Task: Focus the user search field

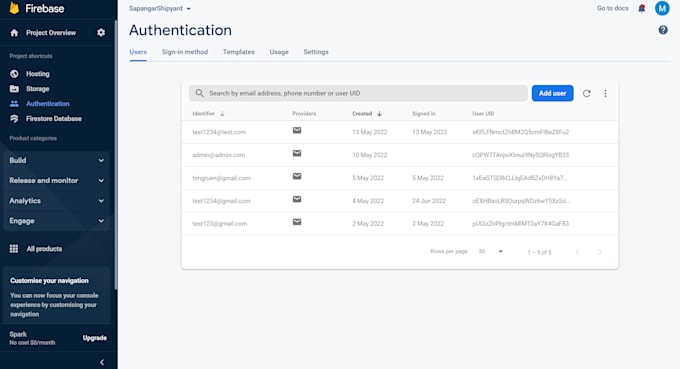Action: pos(358,93)
